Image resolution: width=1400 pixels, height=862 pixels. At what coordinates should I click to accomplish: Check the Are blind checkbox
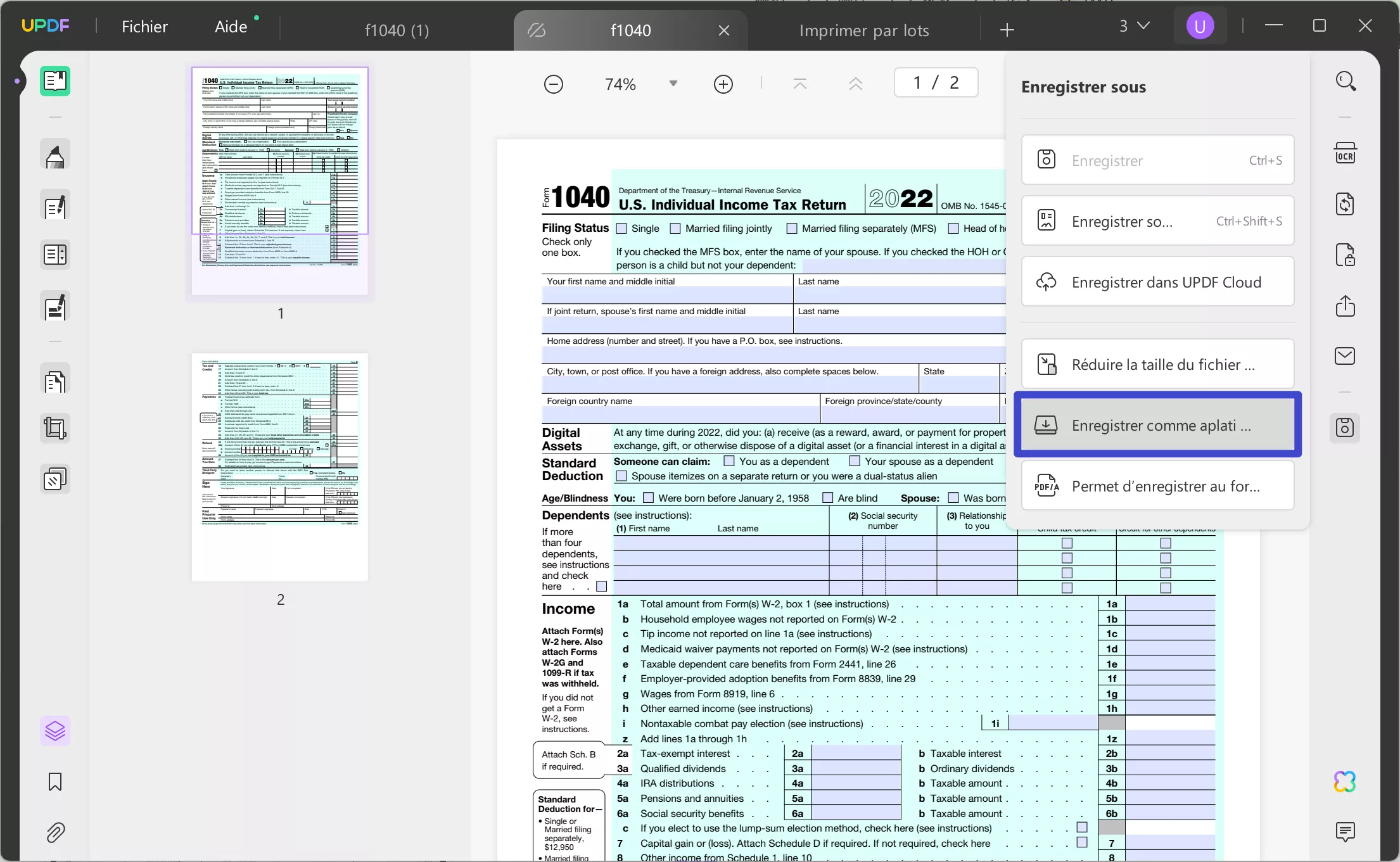[827, 498]
